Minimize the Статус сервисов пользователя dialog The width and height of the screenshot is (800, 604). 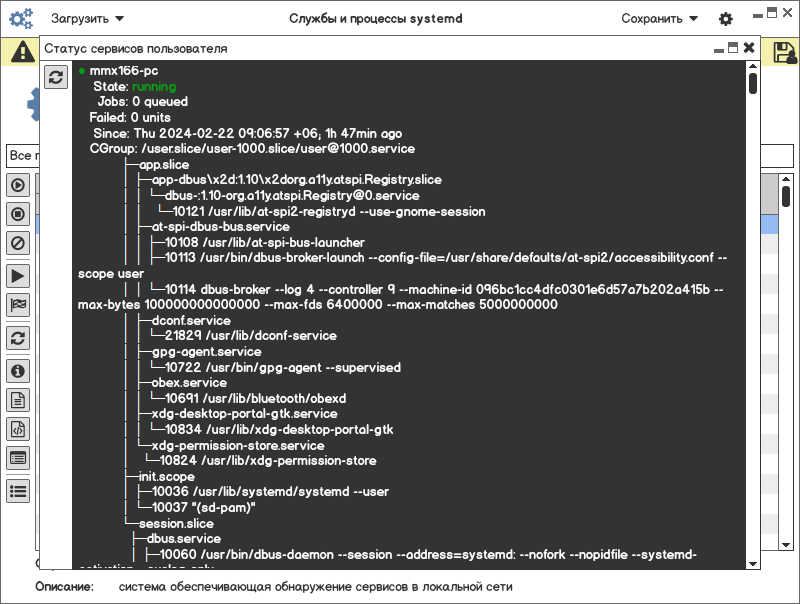pyautogui.click(x=719, y=49)
